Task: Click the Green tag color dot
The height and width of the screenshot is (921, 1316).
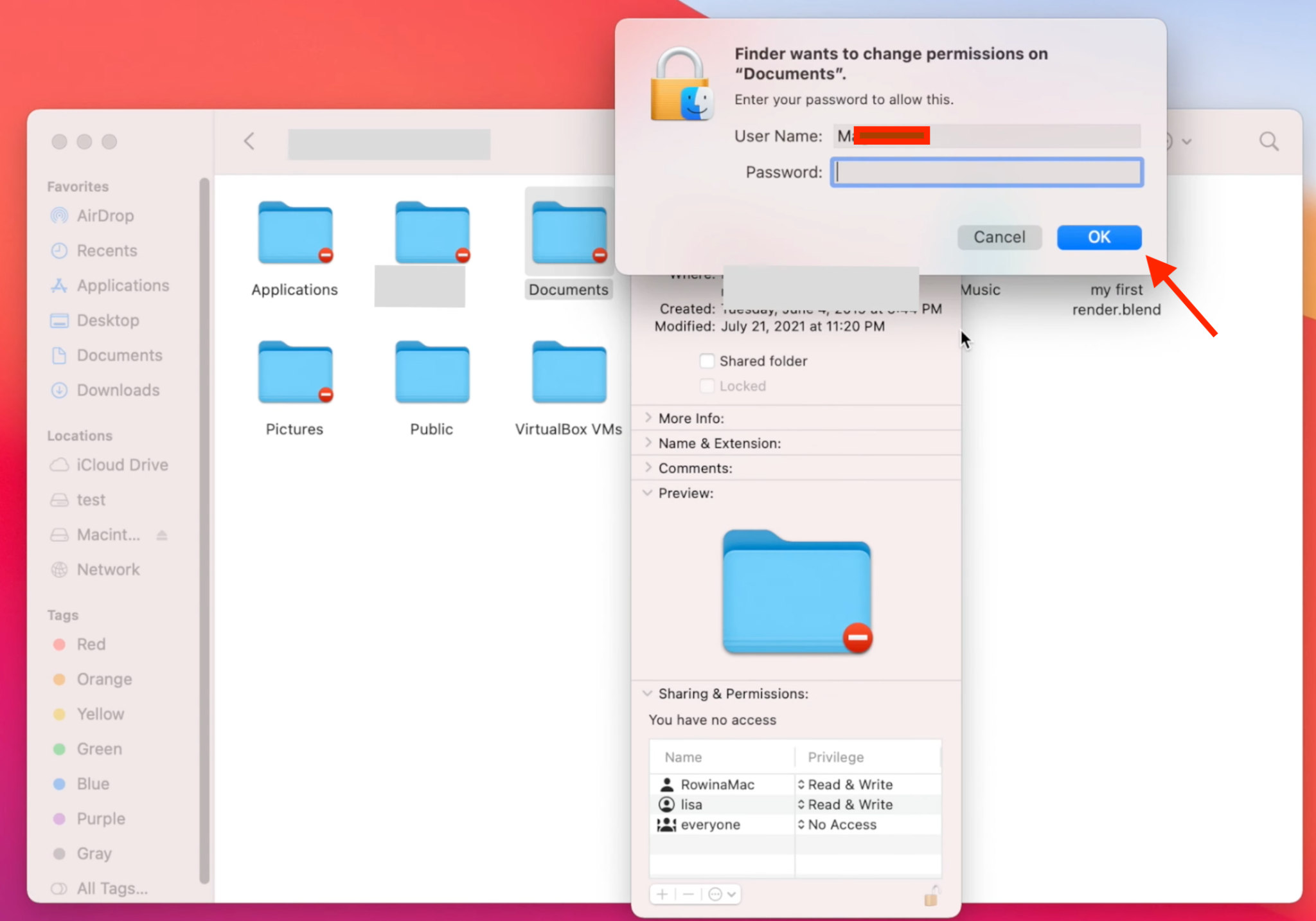Action: coord(59,748)
